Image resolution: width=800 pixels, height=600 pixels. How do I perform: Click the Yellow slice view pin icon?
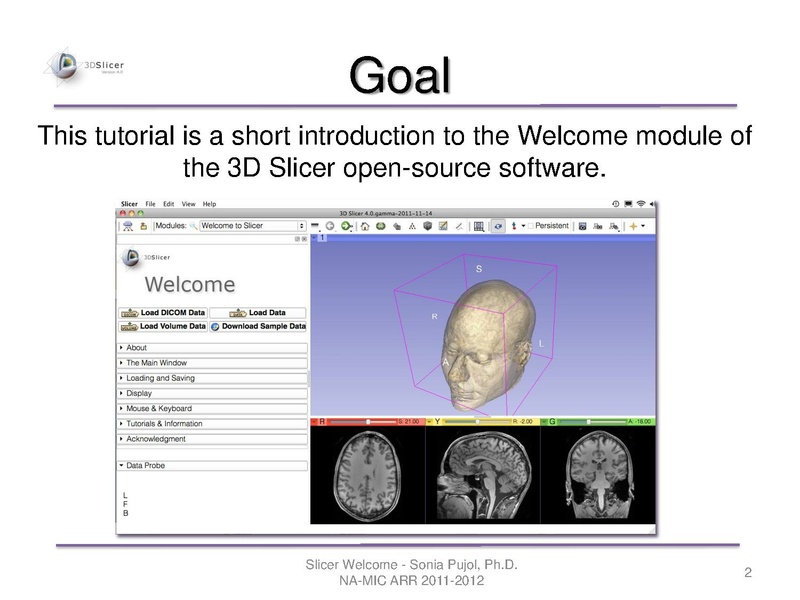430,421
